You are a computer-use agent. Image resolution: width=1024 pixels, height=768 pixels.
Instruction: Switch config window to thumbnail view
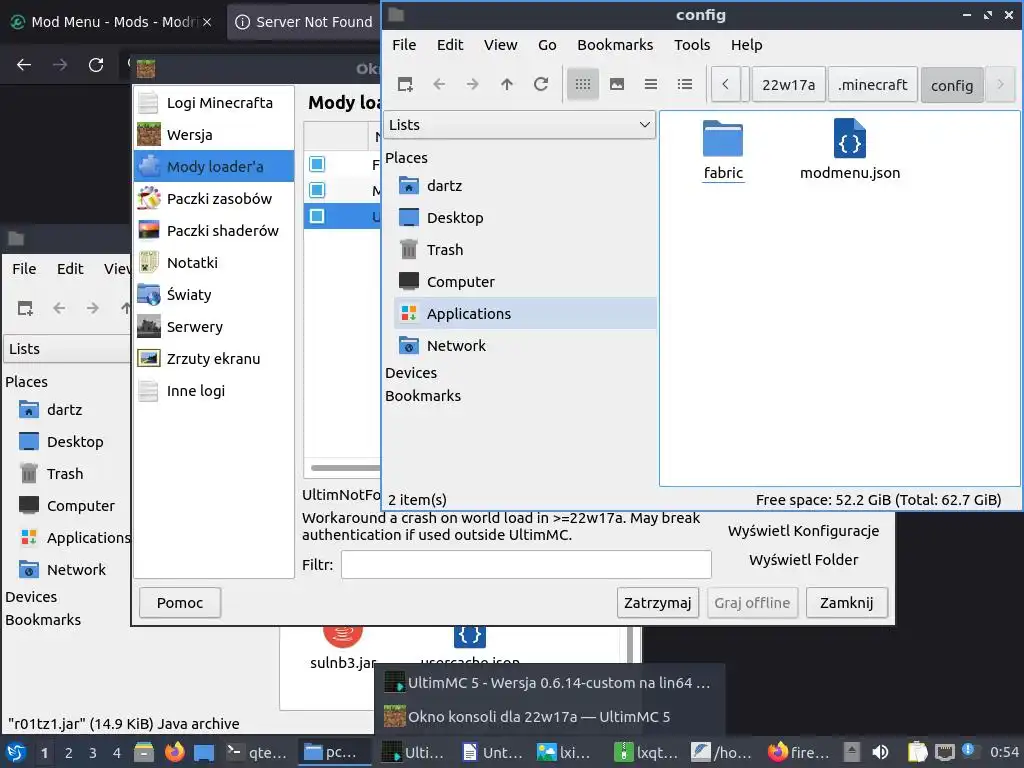pyautogui.click(x=616, y=84)
